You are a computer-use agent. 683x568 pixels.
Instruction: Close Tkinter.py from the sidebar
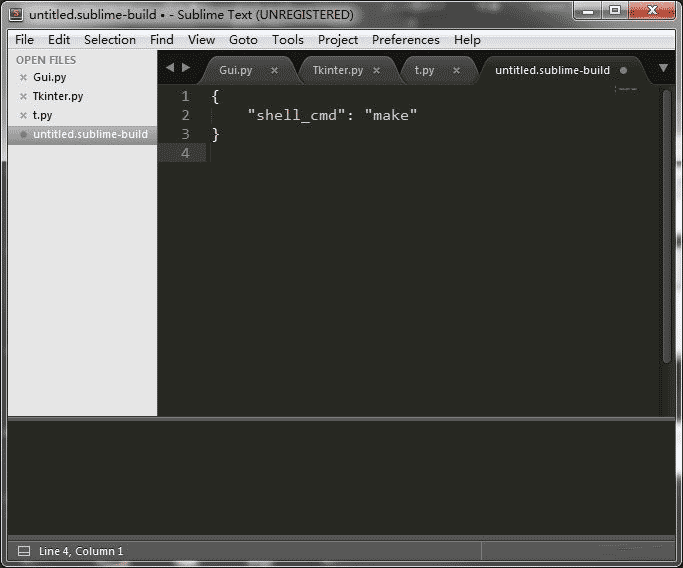[24, 96]
